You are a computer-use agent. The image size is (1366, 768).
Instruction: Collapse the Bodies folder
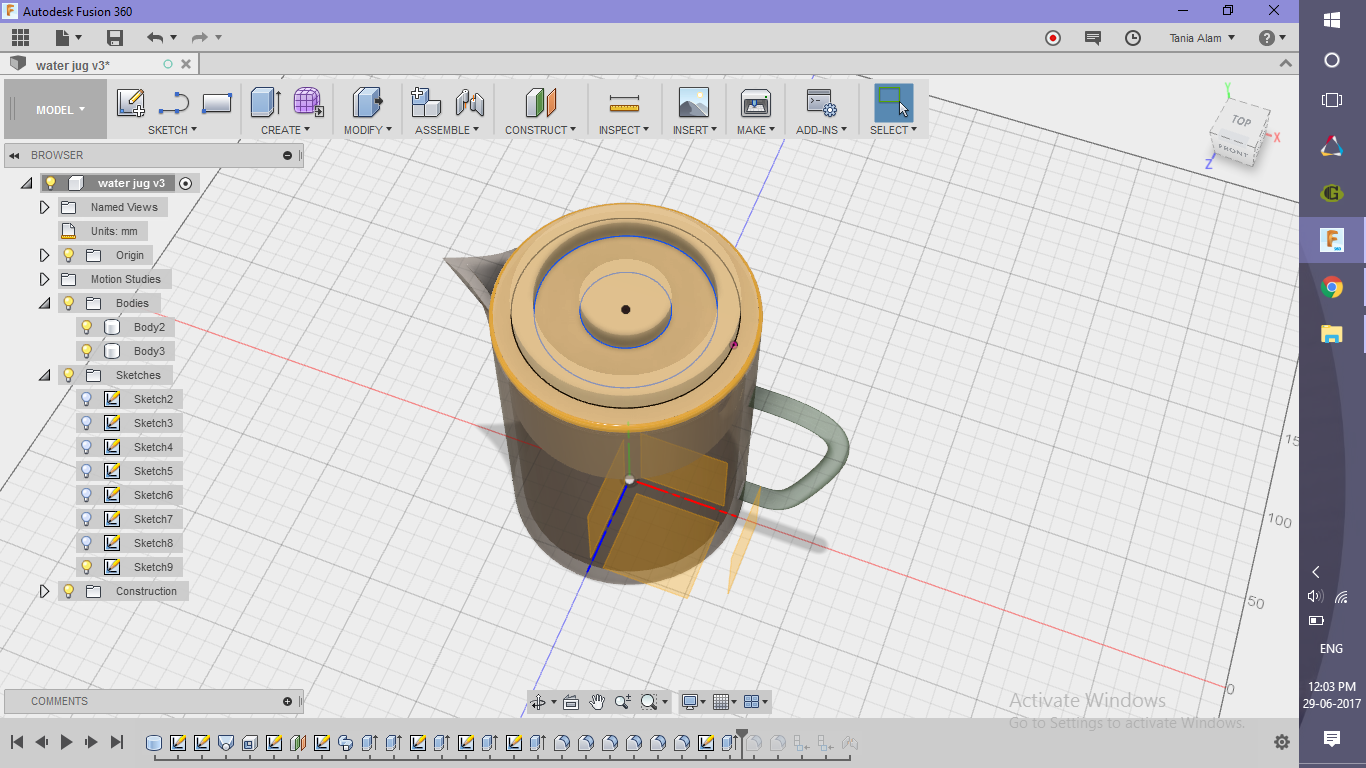[x=44, y=303]
